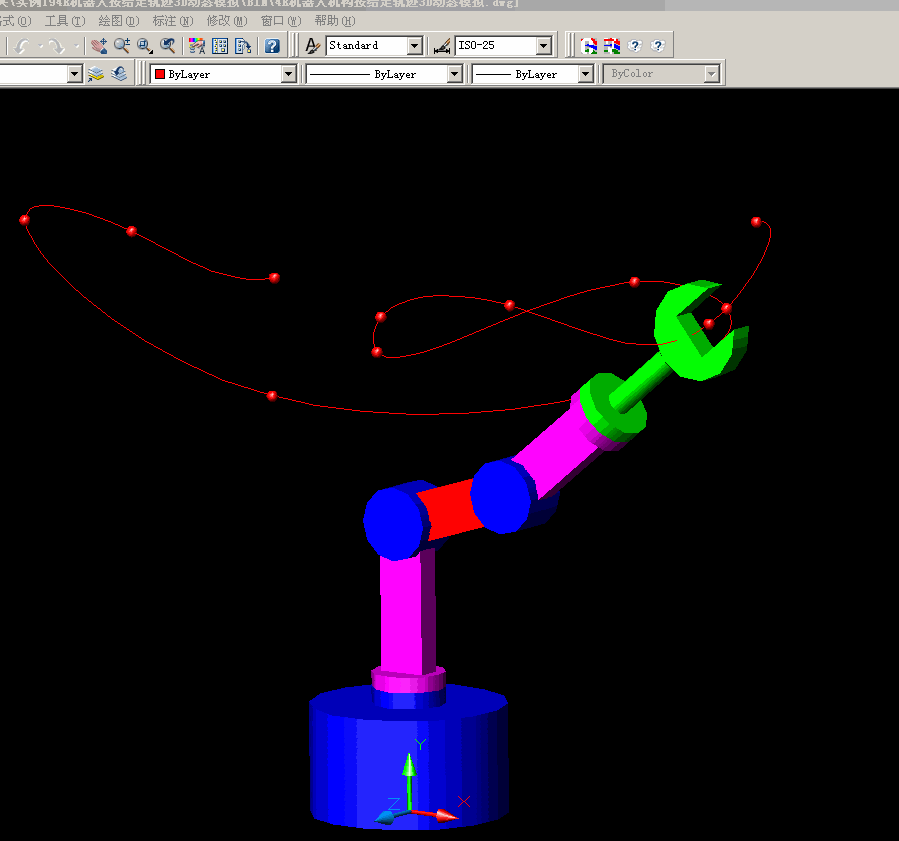Open the 标注(N) menu
Viewport: 899px width, 841px height.
[173, 21]
